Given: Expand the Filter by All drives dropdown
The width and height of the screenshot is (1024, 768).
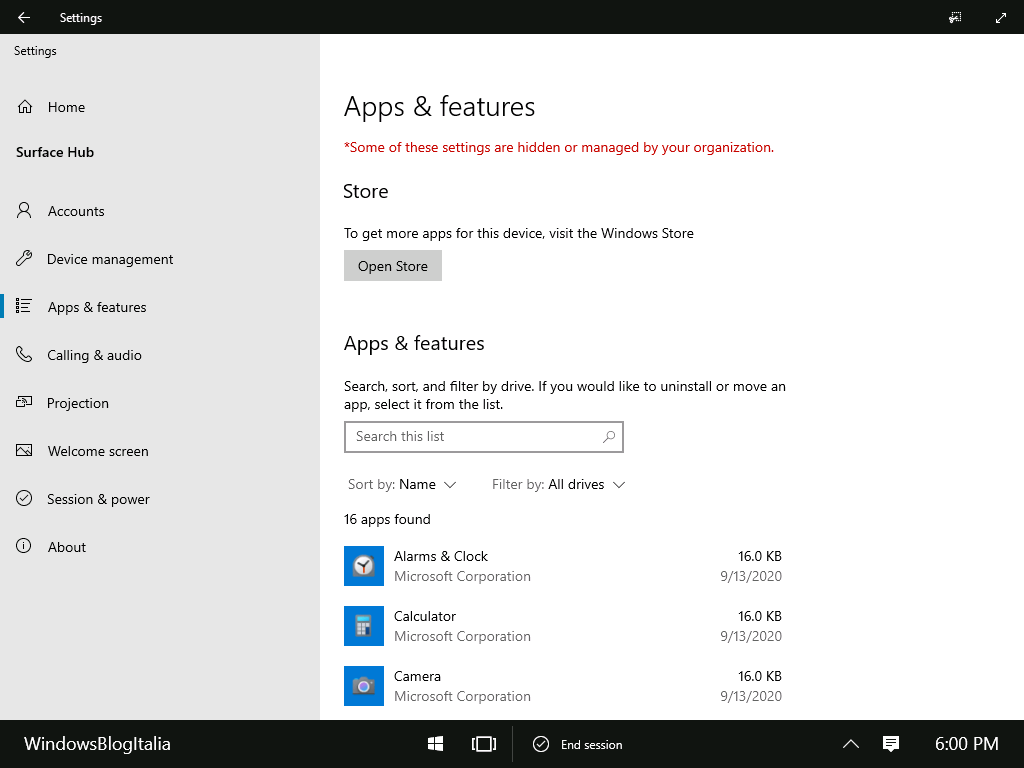Looking at the screenshot, I should click(558, 485).
